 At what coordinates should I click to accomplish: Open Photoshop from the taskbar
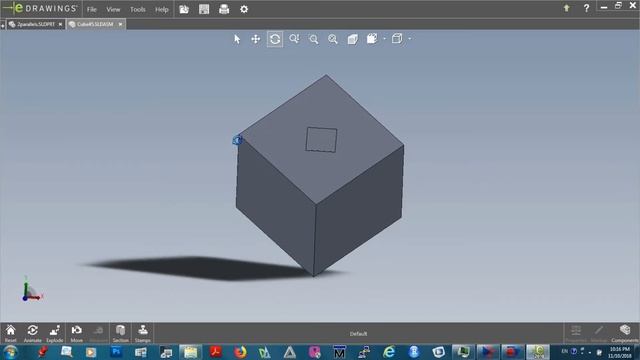coord(116,352)
